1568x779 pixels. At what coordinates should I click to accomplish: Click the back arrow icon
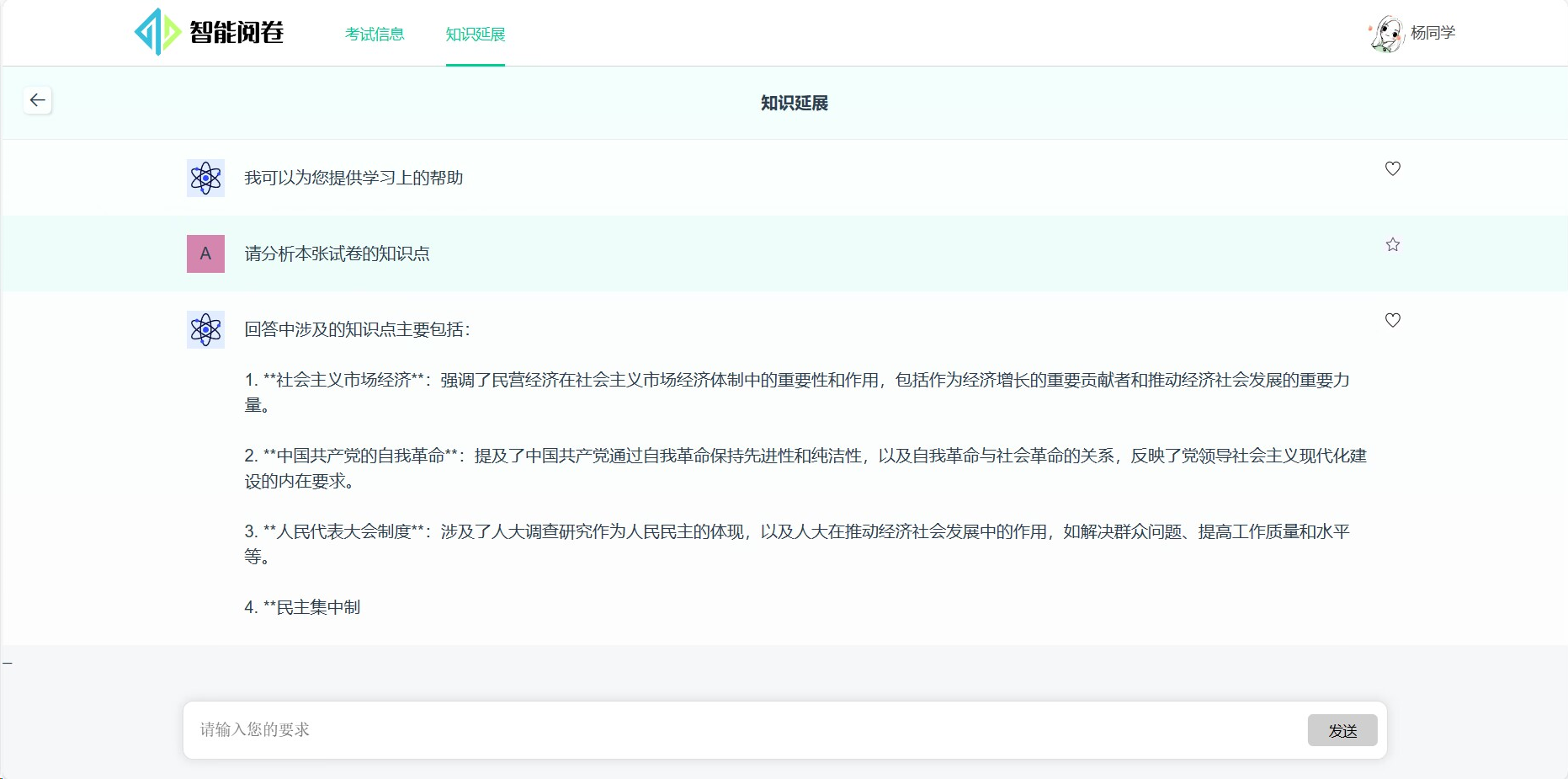[37, 99]
